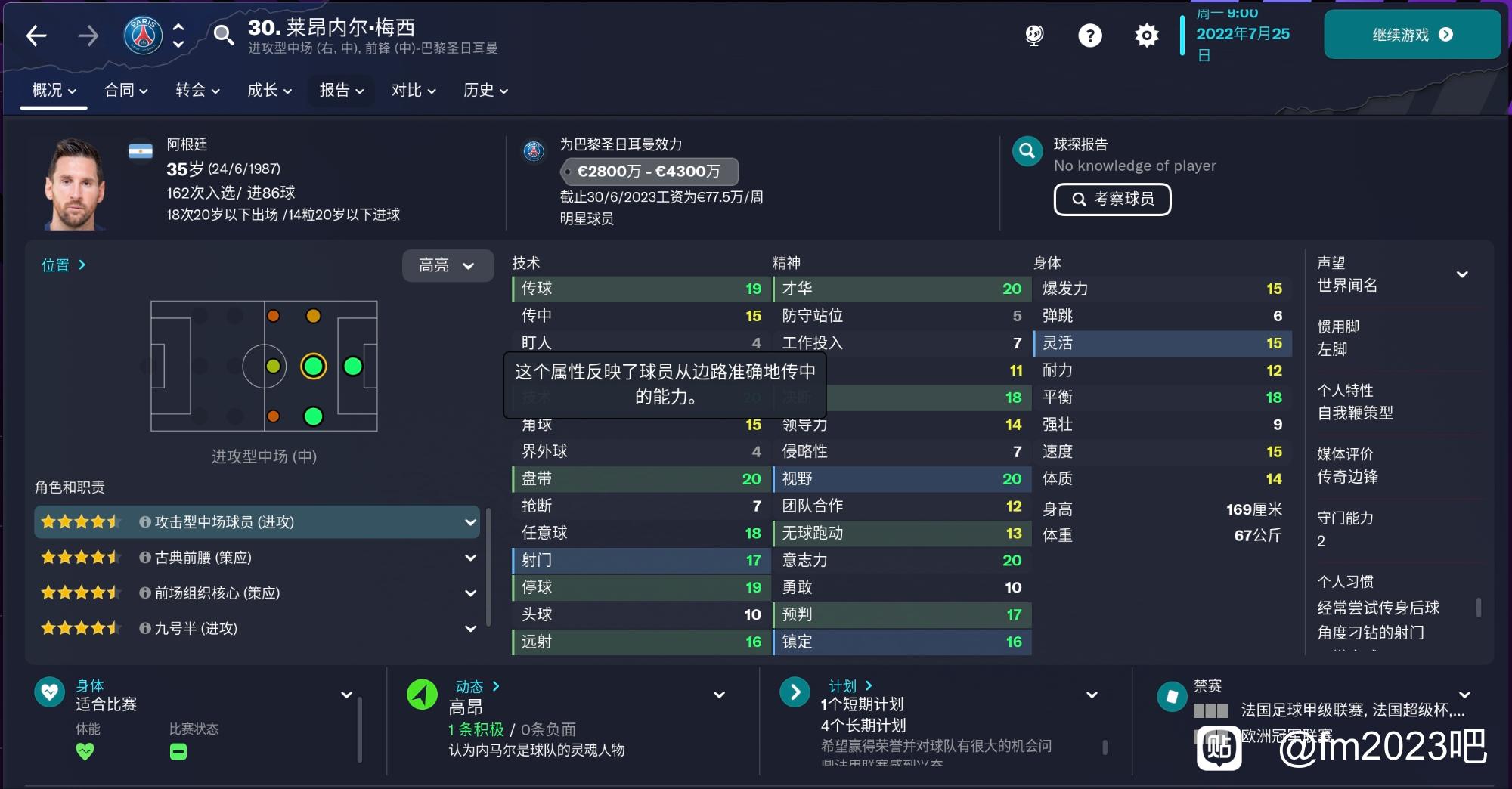Expand the 攻击型中场球员 (进攻) role row
The width and height of the screenshot is (1512, 789).
[257, 522]
